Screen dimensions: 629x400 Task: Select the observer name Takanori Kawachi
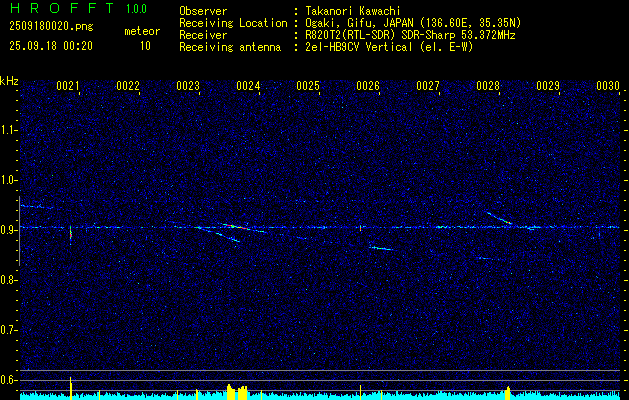click(x=353, y=11)
